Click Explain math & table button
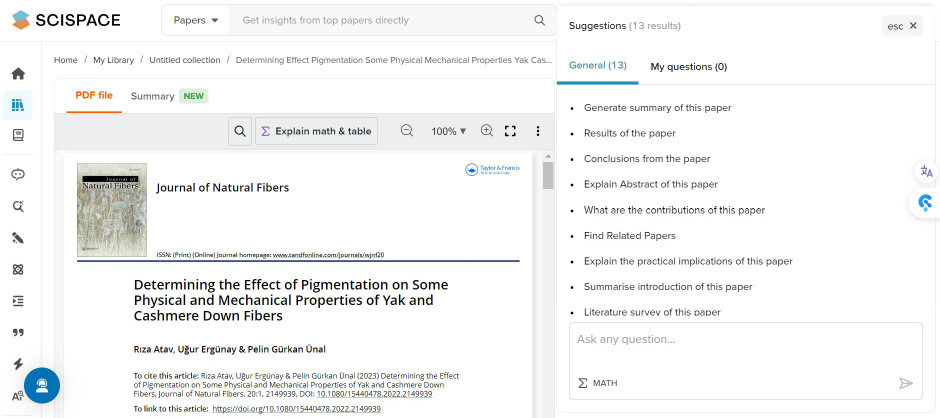The width and height of the screenshot is (940, 418). pyautogui.click(x=315, y=131)
